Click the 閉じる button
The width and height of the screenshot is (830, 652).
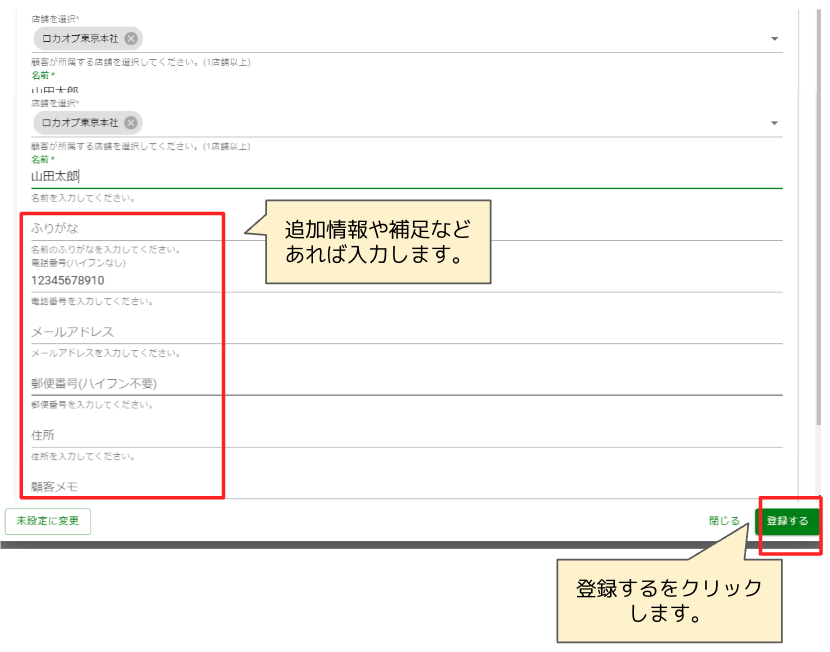click(724, 521)
